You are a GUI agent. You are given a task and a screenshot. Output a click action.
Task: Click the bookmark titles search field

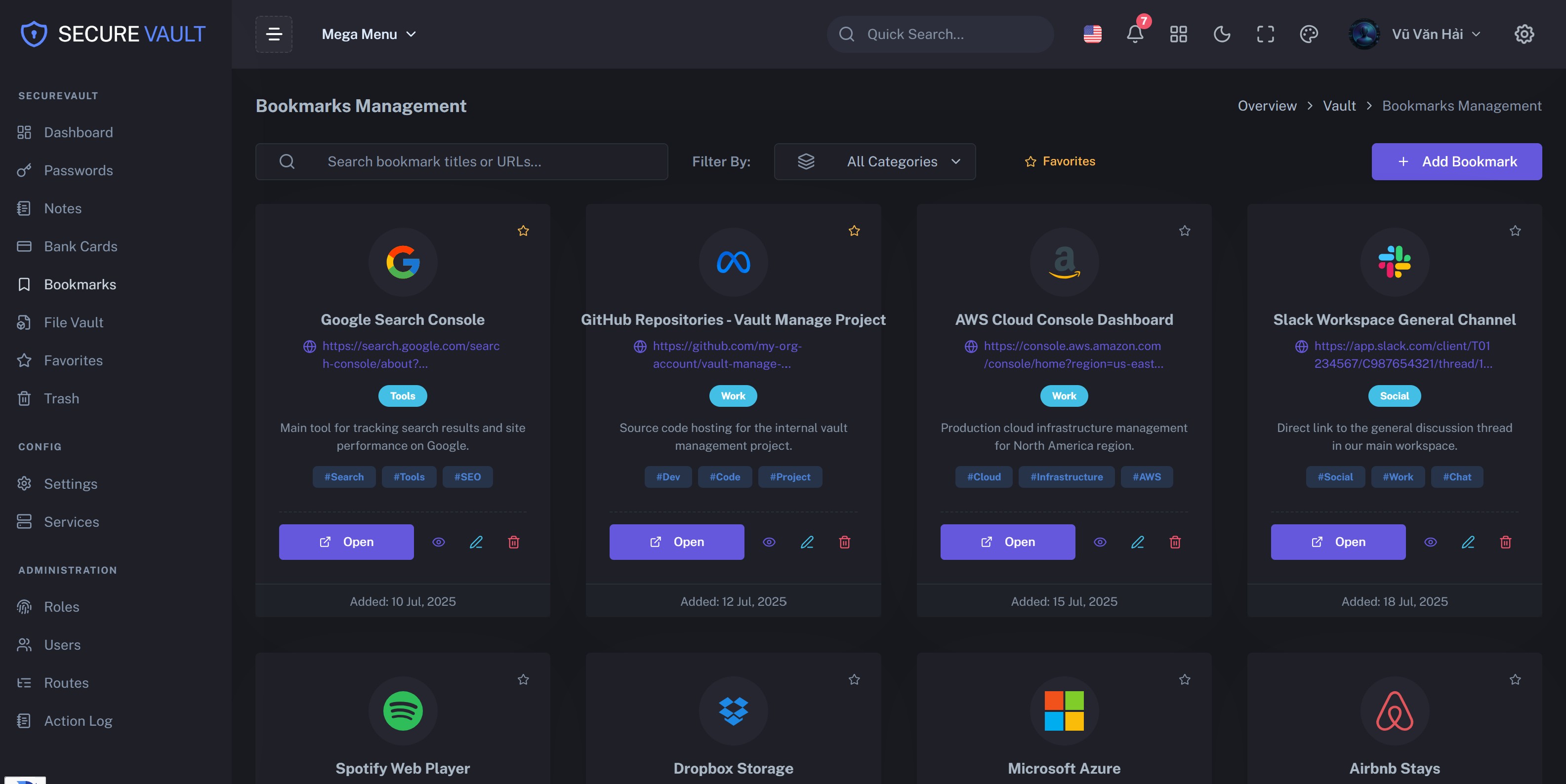[461, 161]
